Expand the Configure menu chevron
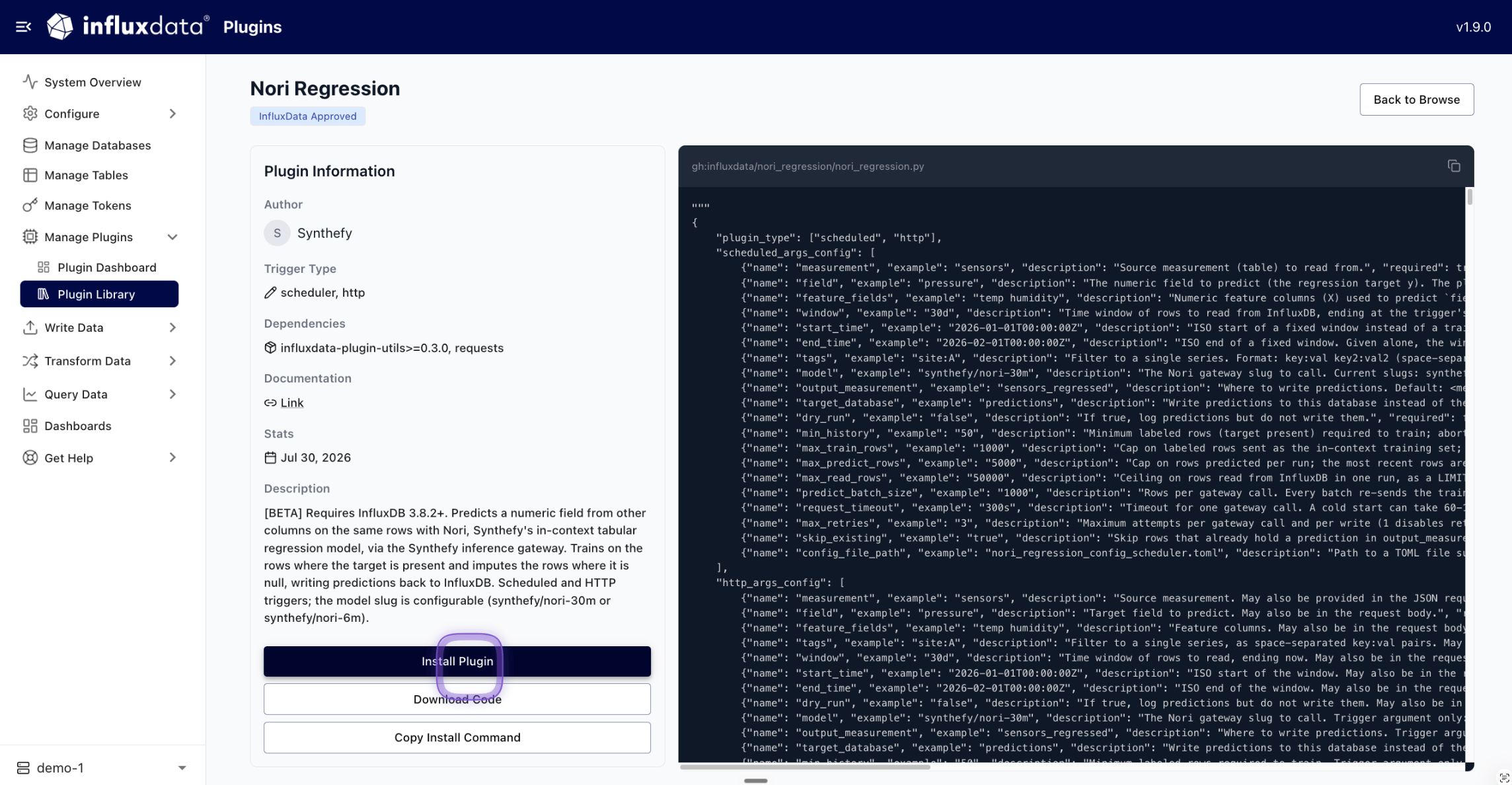The image size is (1512, 785). tap(172, 114)
